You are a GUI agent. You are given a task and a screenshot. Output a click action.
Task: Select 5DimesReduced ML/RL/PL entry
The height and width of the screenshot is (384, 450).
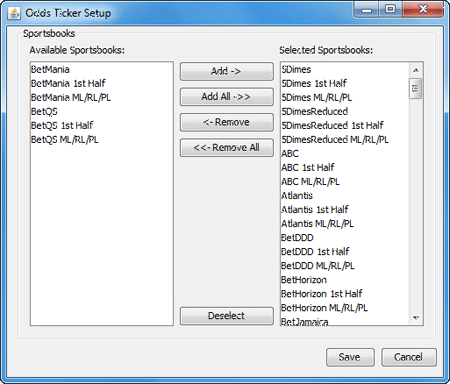click(x=345, y=139)
